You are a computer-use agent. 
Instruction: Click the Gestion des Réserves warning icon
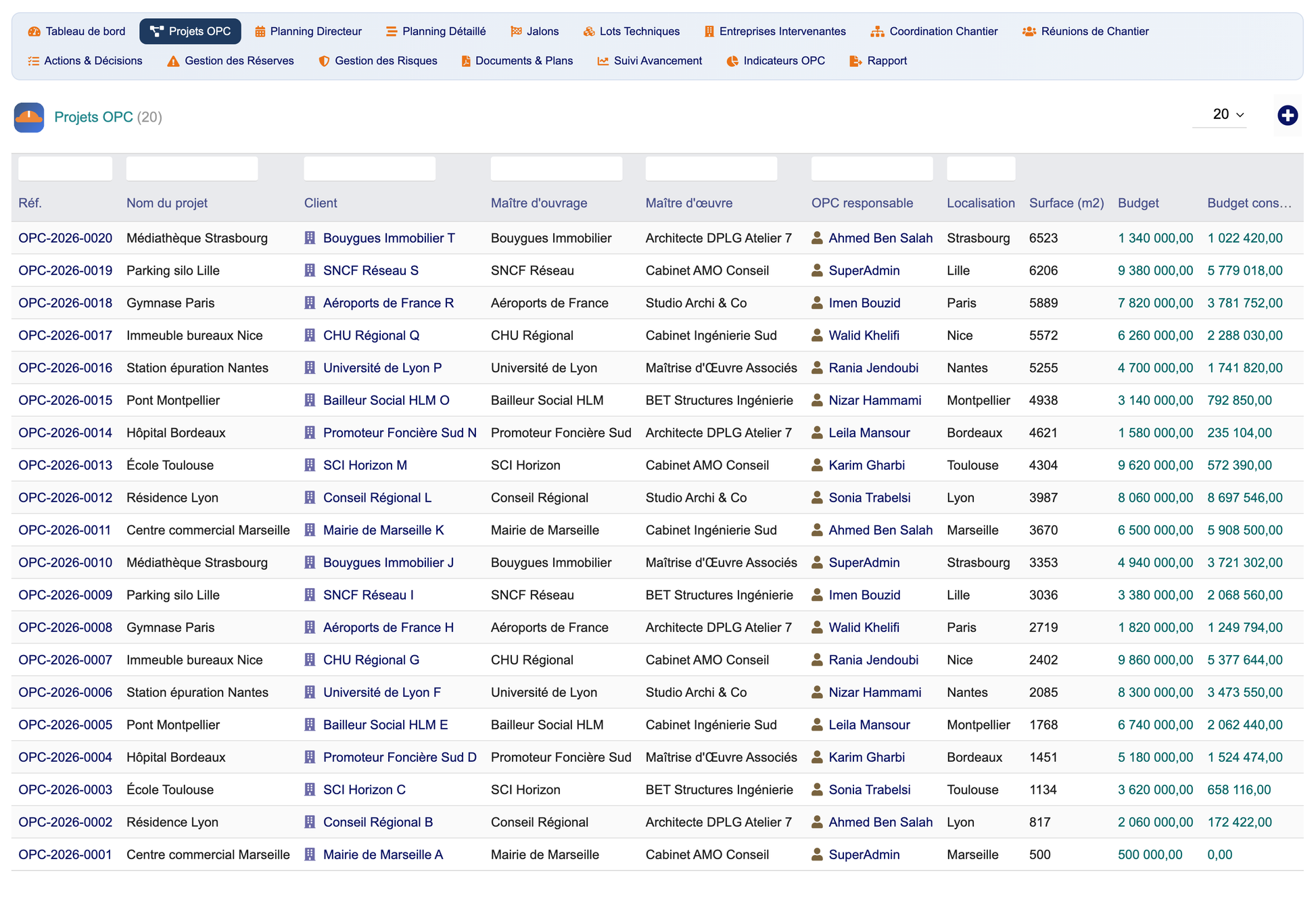click(173, 61)
